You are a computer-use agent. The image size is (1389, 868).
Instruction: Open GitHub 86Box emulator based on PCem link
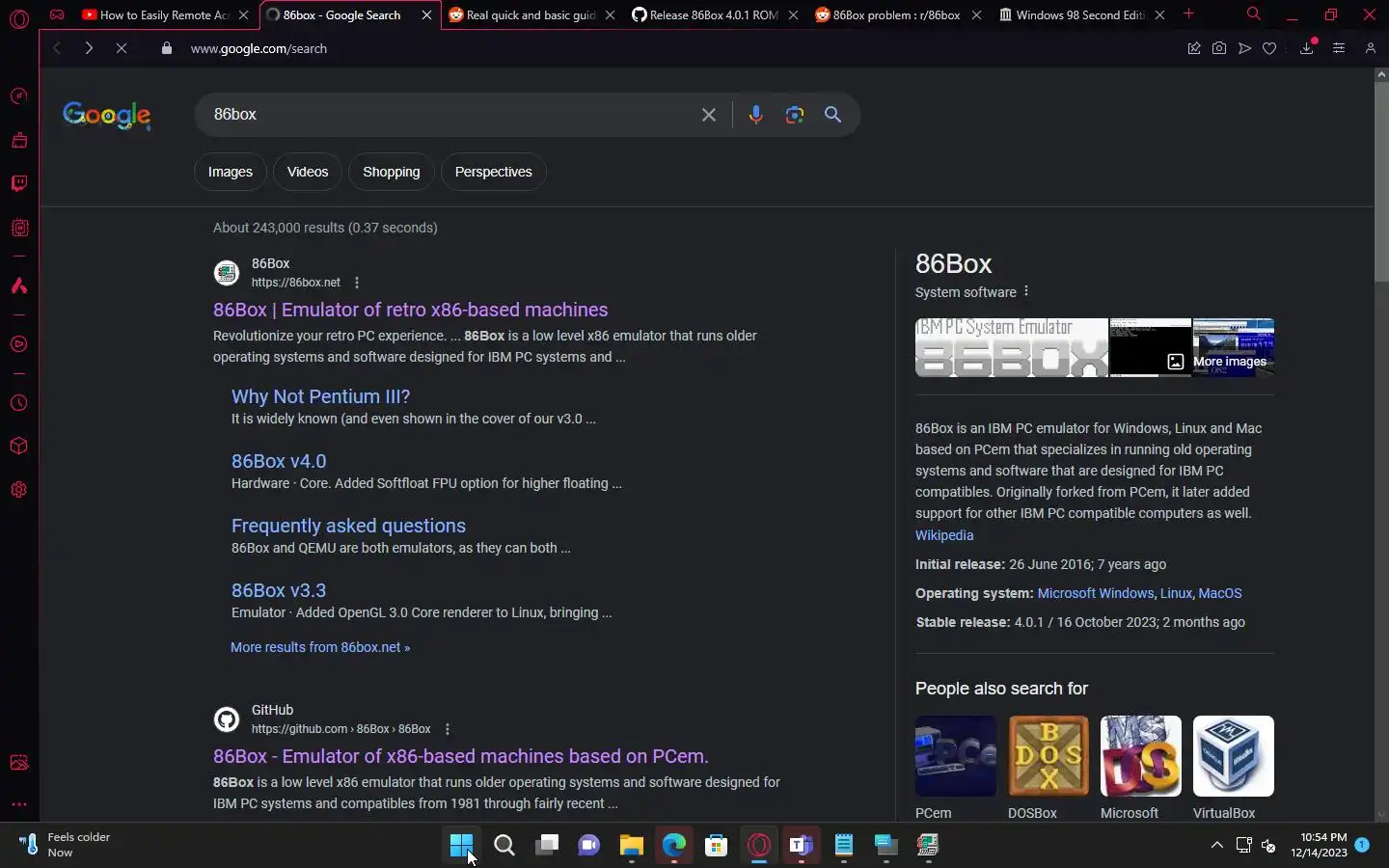pyautogui.click(x=460, y=756)
